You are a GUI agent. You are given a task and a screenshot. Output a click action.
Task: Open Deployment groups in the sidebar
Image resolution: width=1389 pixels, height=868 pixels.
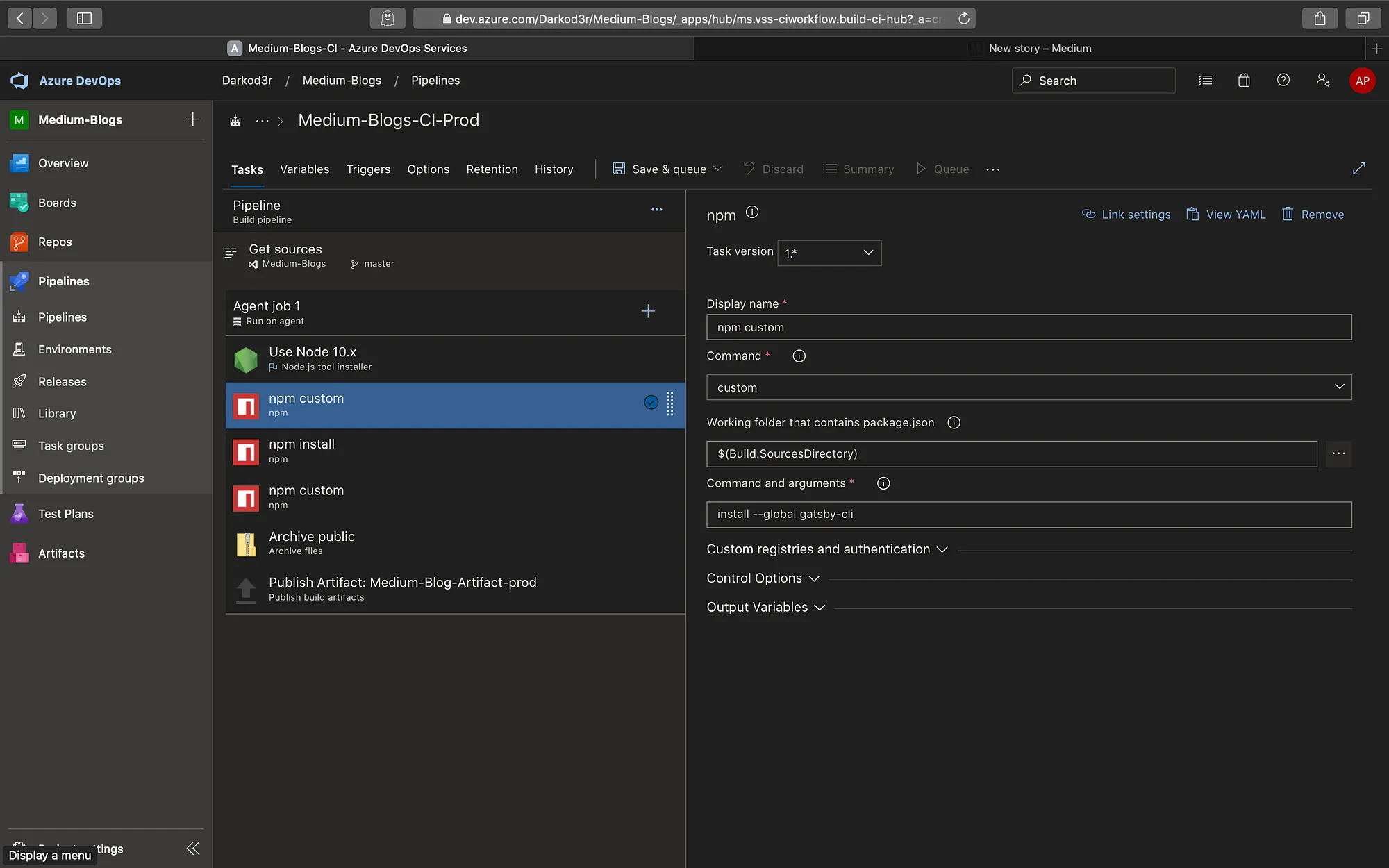(x=91, y=478)
